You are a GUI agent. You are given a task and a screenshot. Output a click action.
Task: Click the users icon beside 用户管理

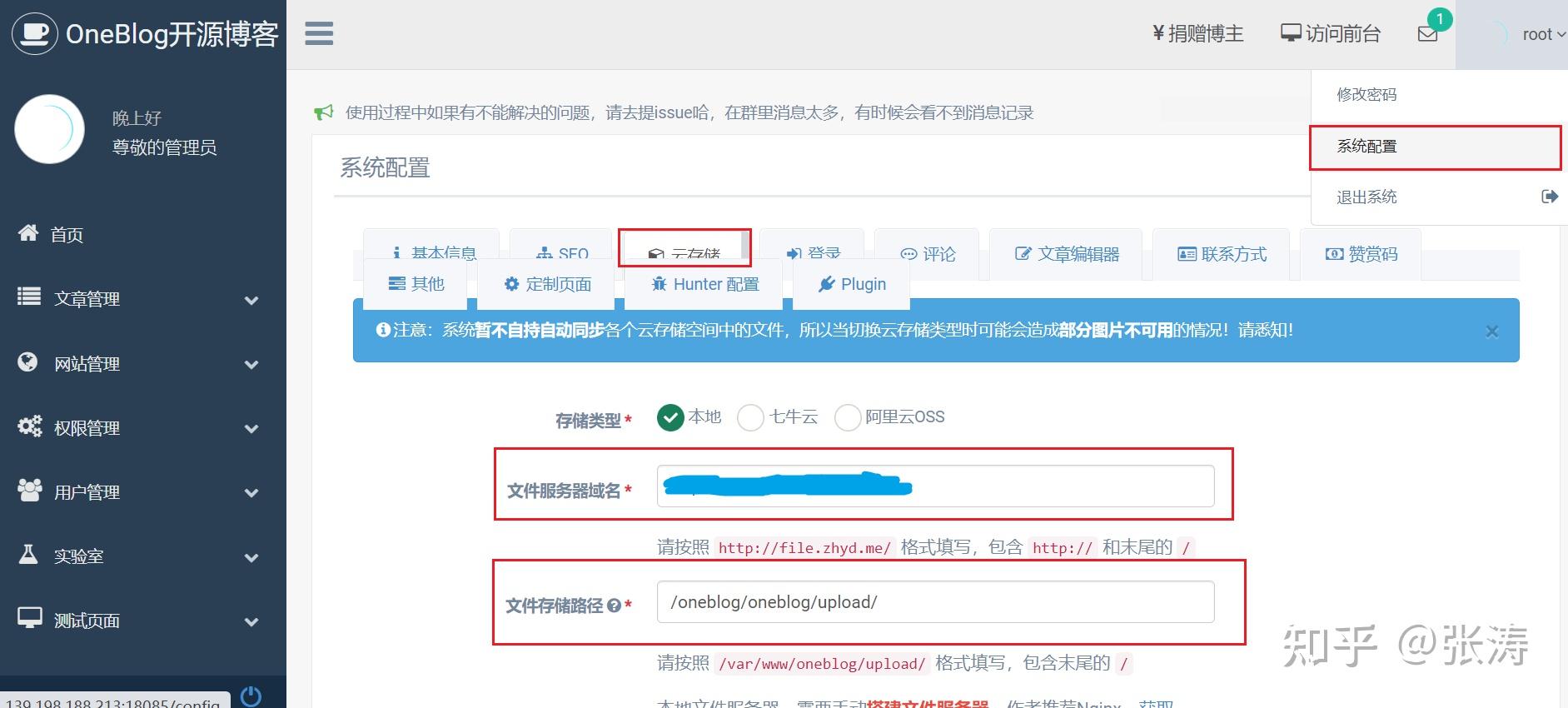[x=30, y=491]
